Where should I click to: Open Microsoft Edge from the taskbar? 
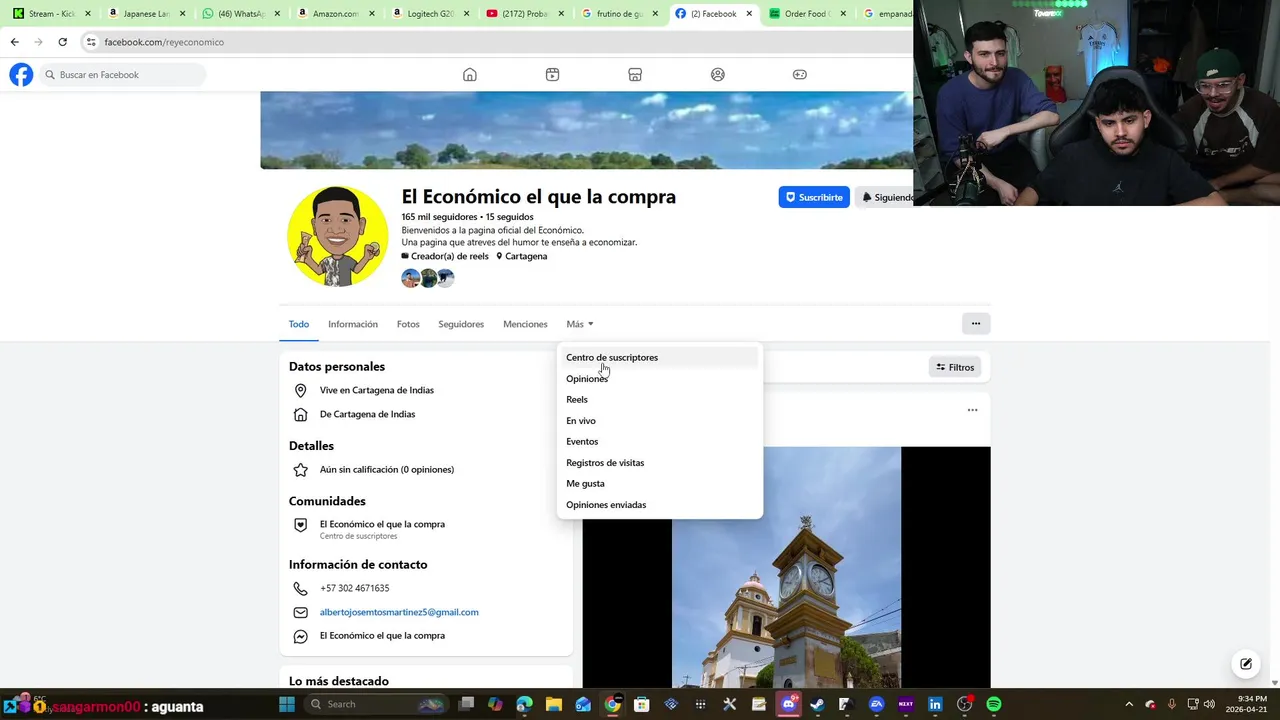tap(525, 704)
